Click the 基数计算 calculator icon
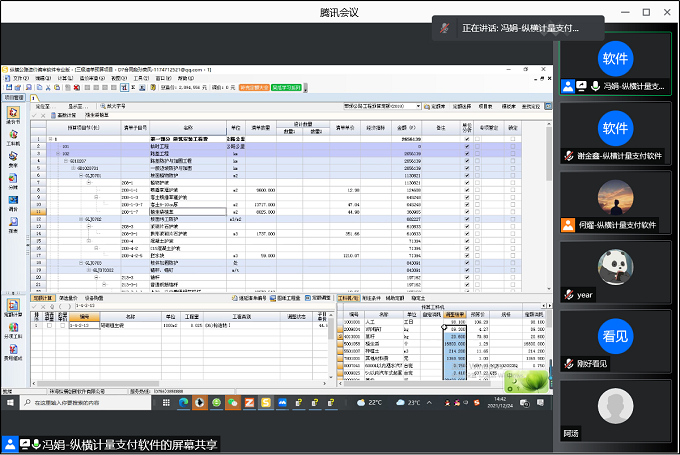Image resolution: width=680 pixels, height=455 pixels. pyautogui.click(x=54, y=115)
